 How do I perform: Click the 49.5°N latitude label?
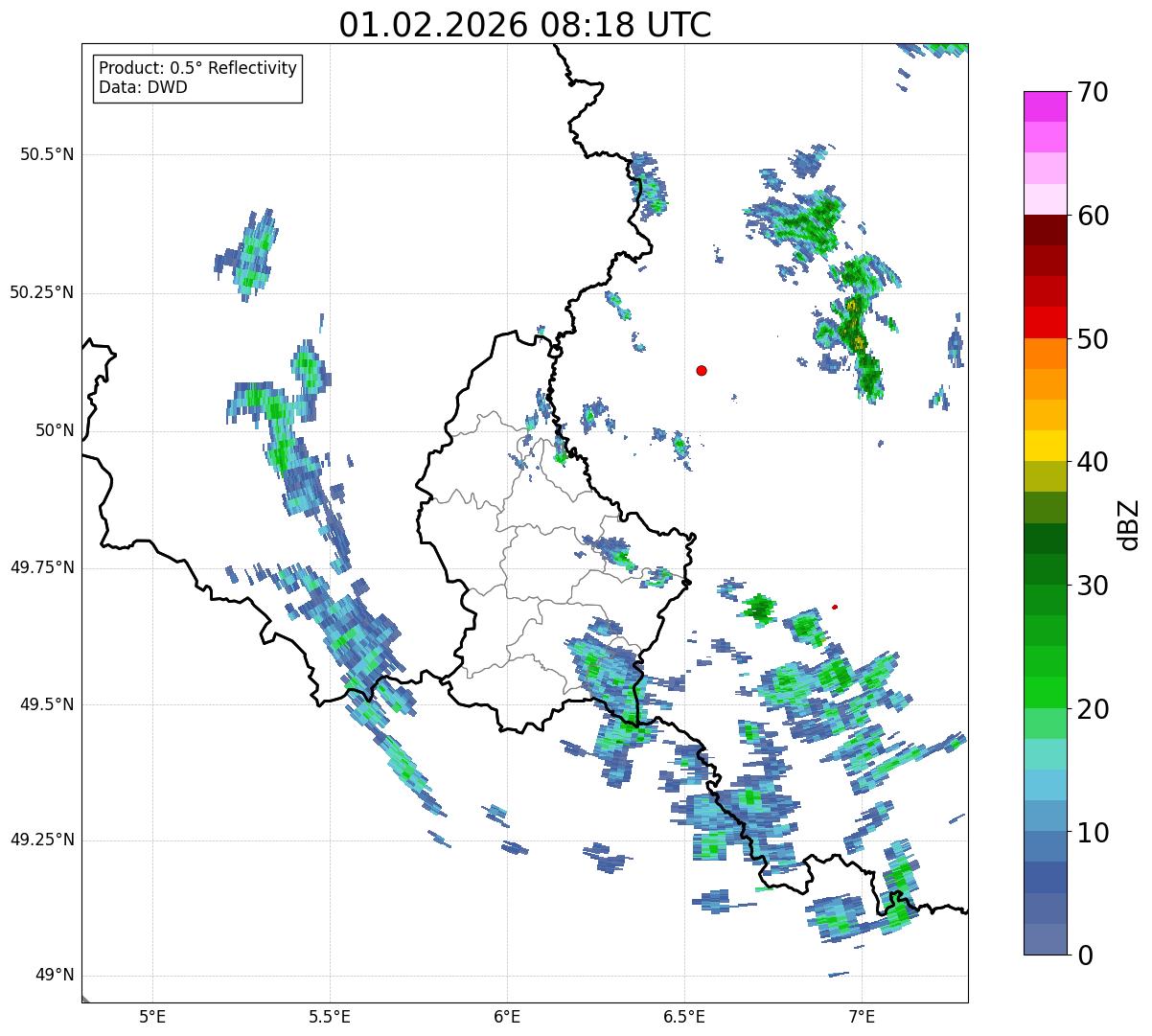coord(46,704)
